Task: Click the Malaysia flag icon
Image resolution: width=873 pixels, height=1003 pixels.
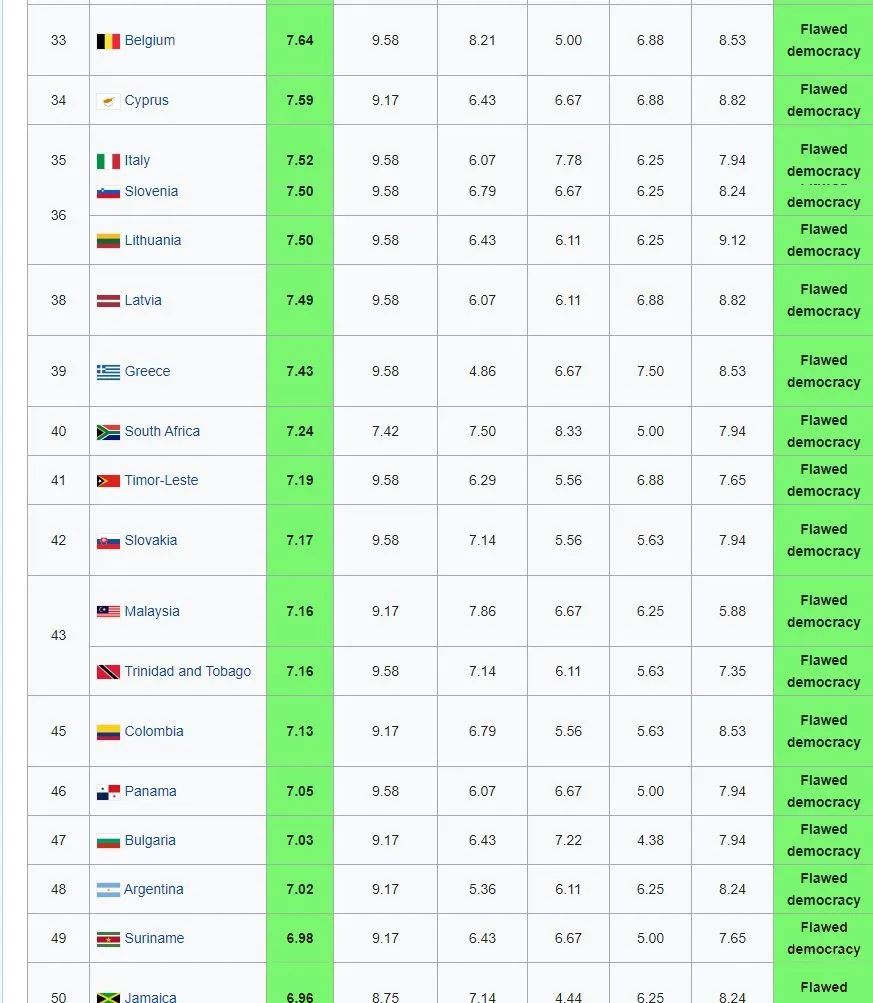Action: tap(108, 612)
